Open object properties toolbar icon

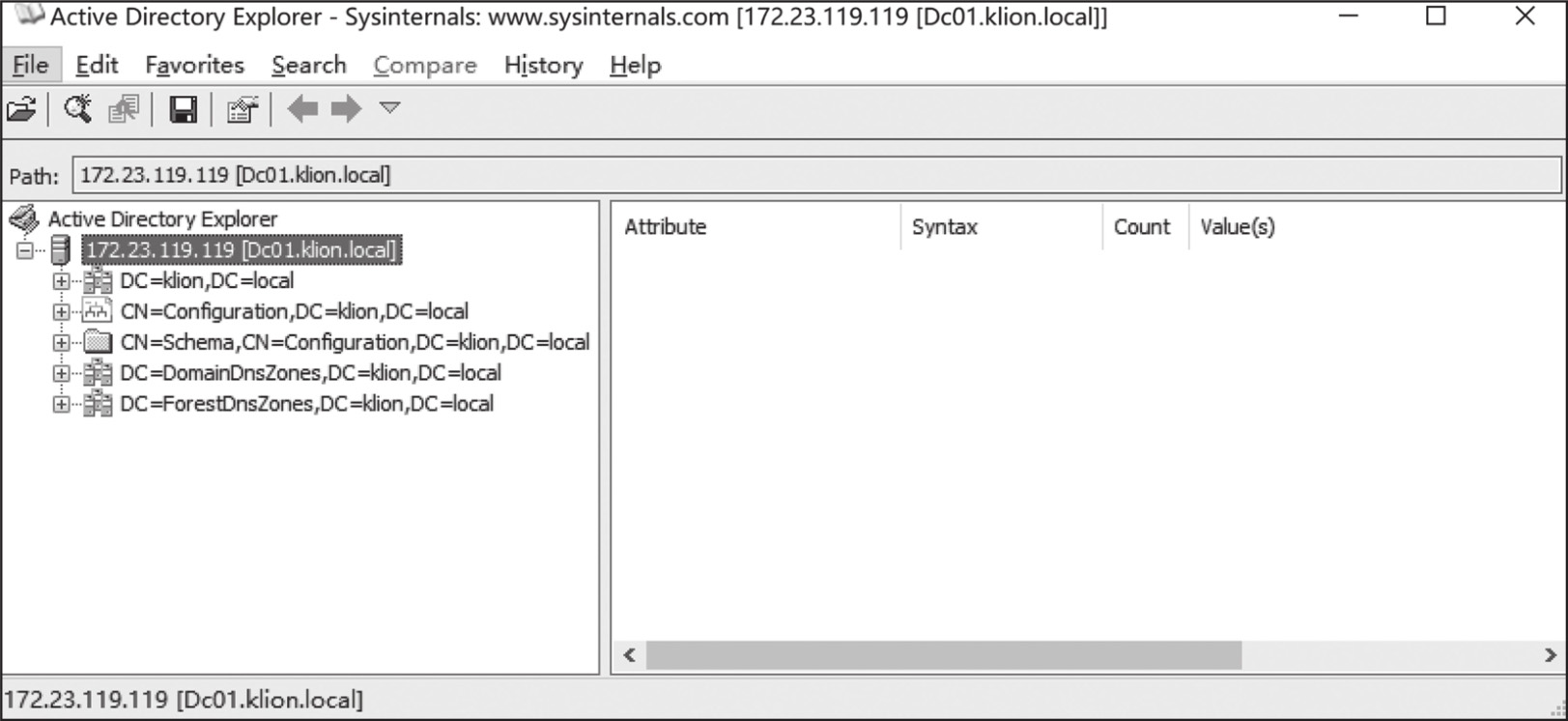[x=242, y=109]
